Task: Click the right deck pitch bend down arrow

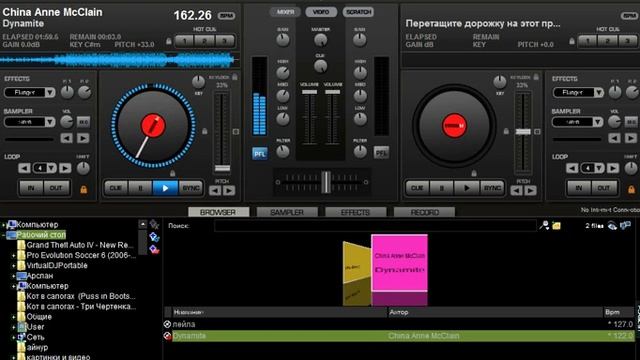Action: click(x=516, y=191)
